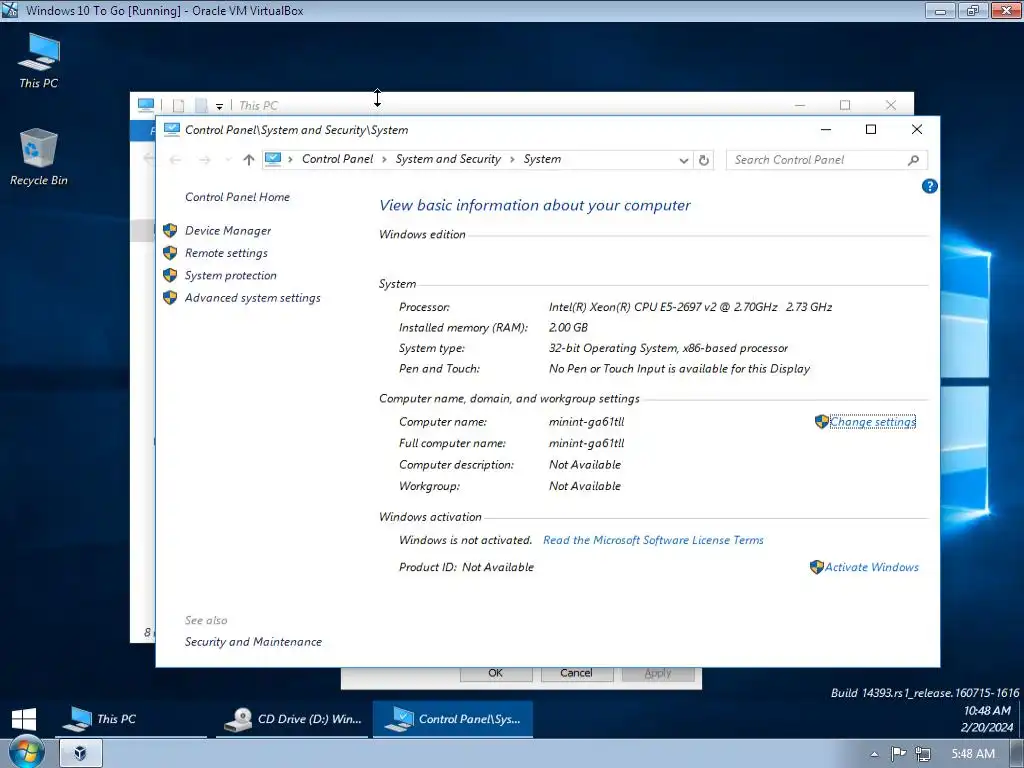Click the Windows Start logo in guest taskbar
1024x768 pixels.
(24, 719)
